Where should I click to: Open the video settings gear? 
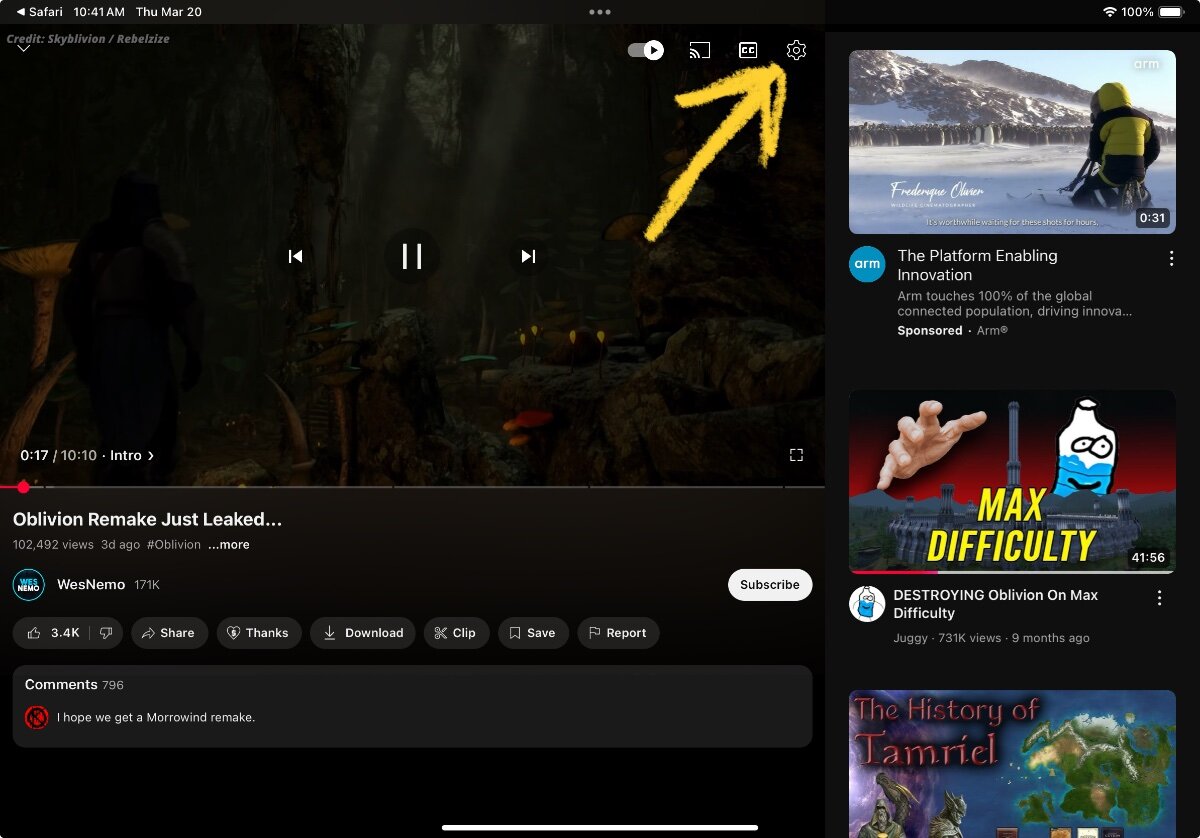(796, 50)
